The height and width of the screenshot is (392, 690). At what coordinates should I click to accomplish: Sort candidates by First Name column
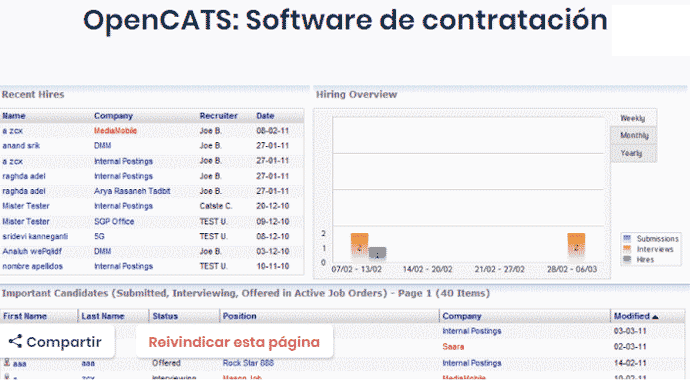pos(25,316)
